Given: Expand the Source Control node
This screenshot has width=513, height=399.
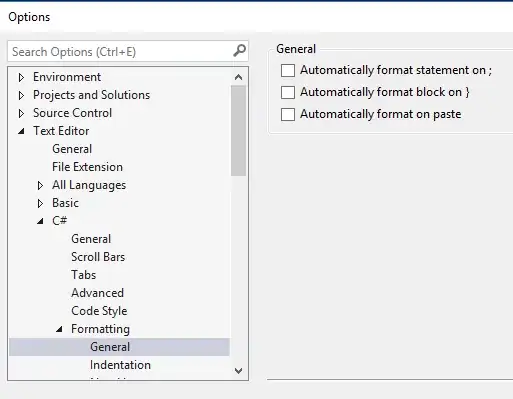Looking at the screenshot, I should point(21,113).
